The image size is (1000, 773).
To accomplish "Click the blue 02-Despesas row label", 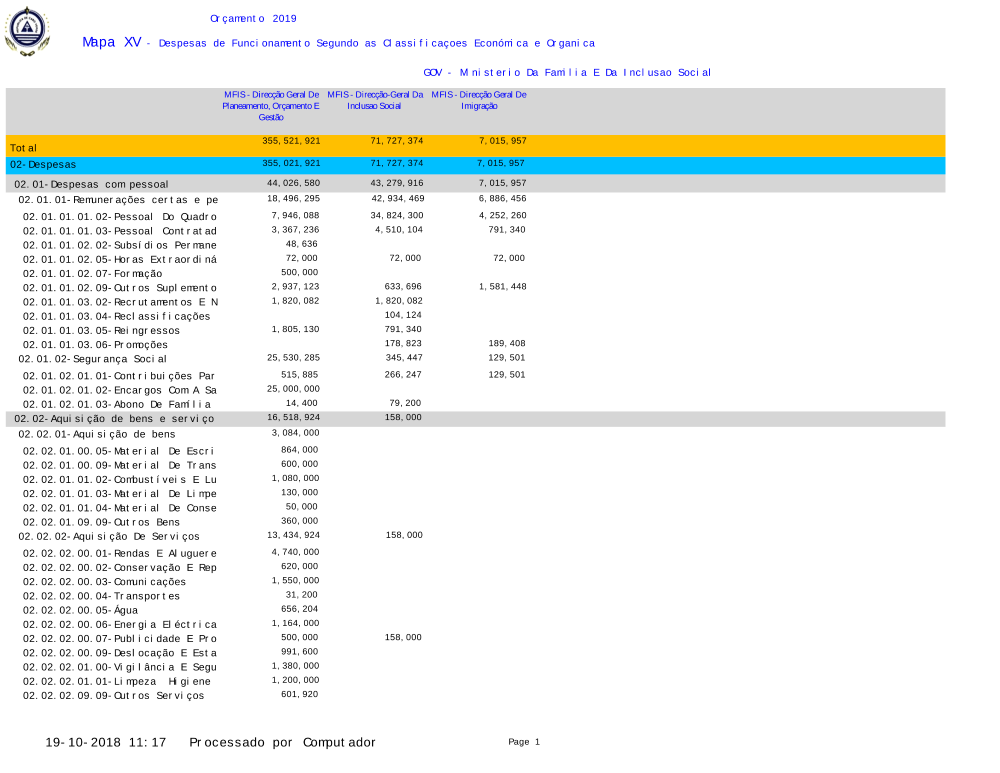I will (x=43, y=164).
